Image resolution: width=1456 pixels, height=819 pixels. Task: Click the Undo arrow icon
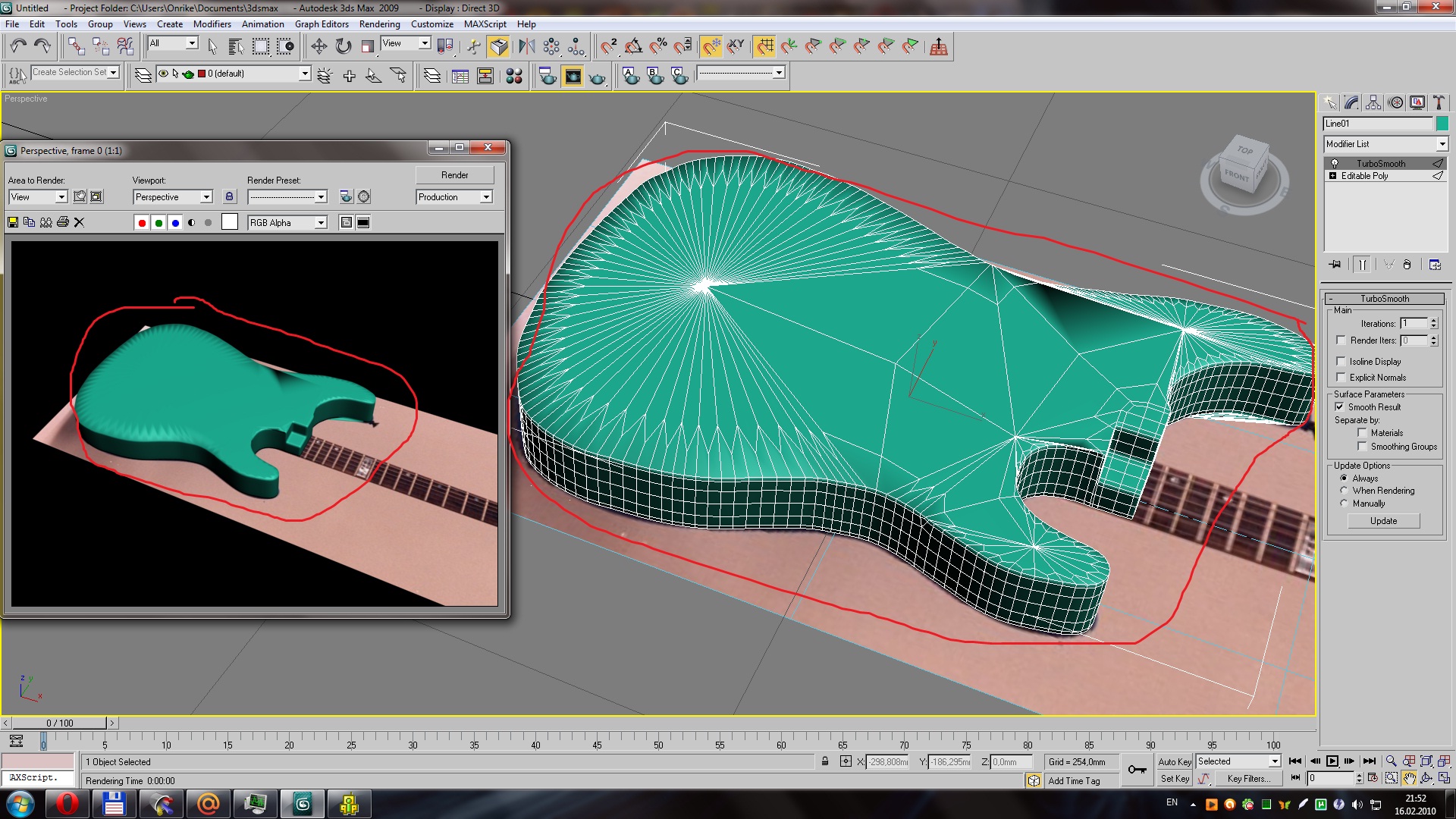18,46
